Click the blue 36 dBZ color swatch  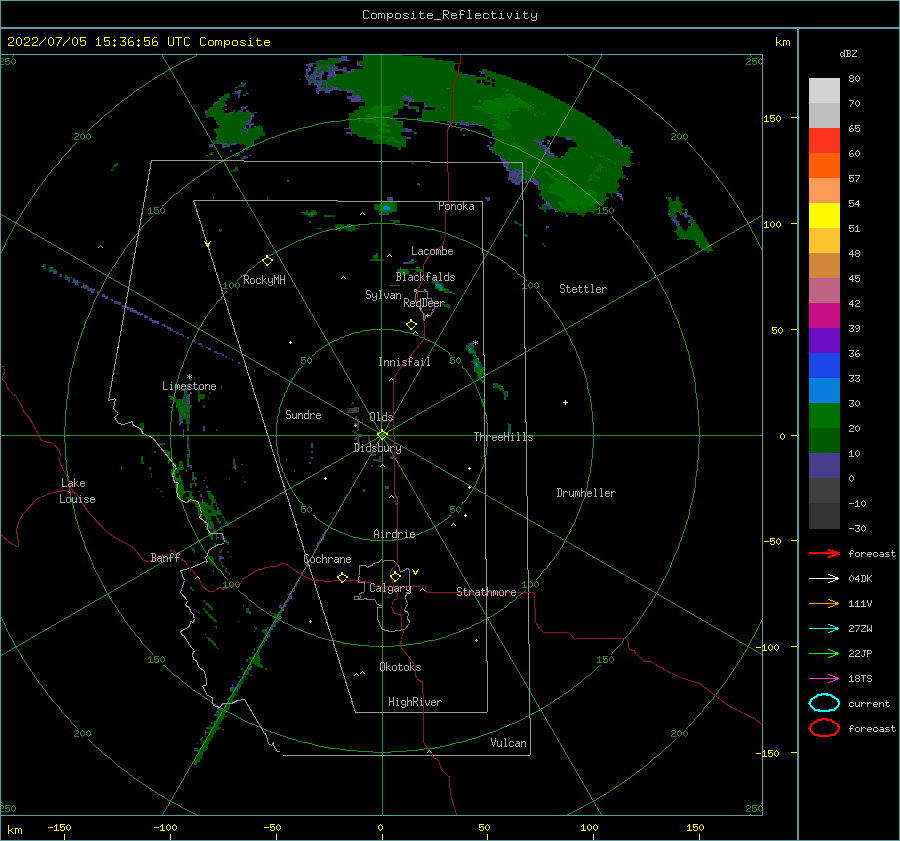tap(824, 365)
